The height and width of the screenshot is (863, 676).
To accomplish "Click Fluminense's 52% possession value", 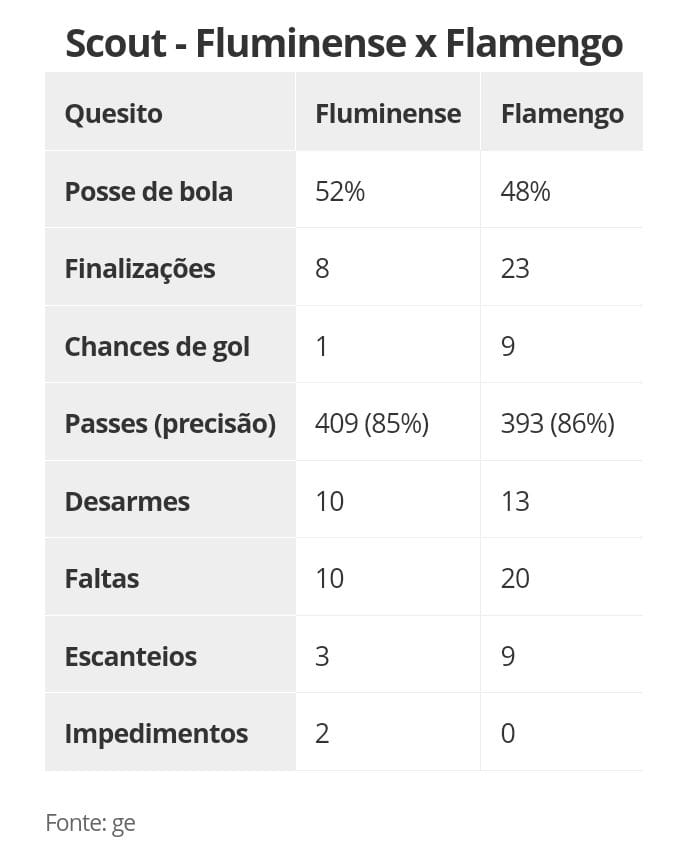I will [340, 191].
